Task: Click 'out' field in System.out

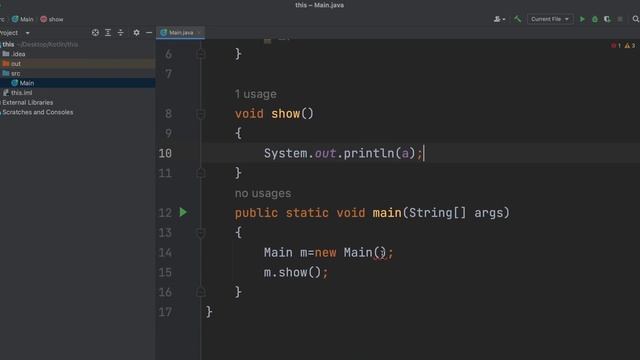Action: click(x=325, y=153)
